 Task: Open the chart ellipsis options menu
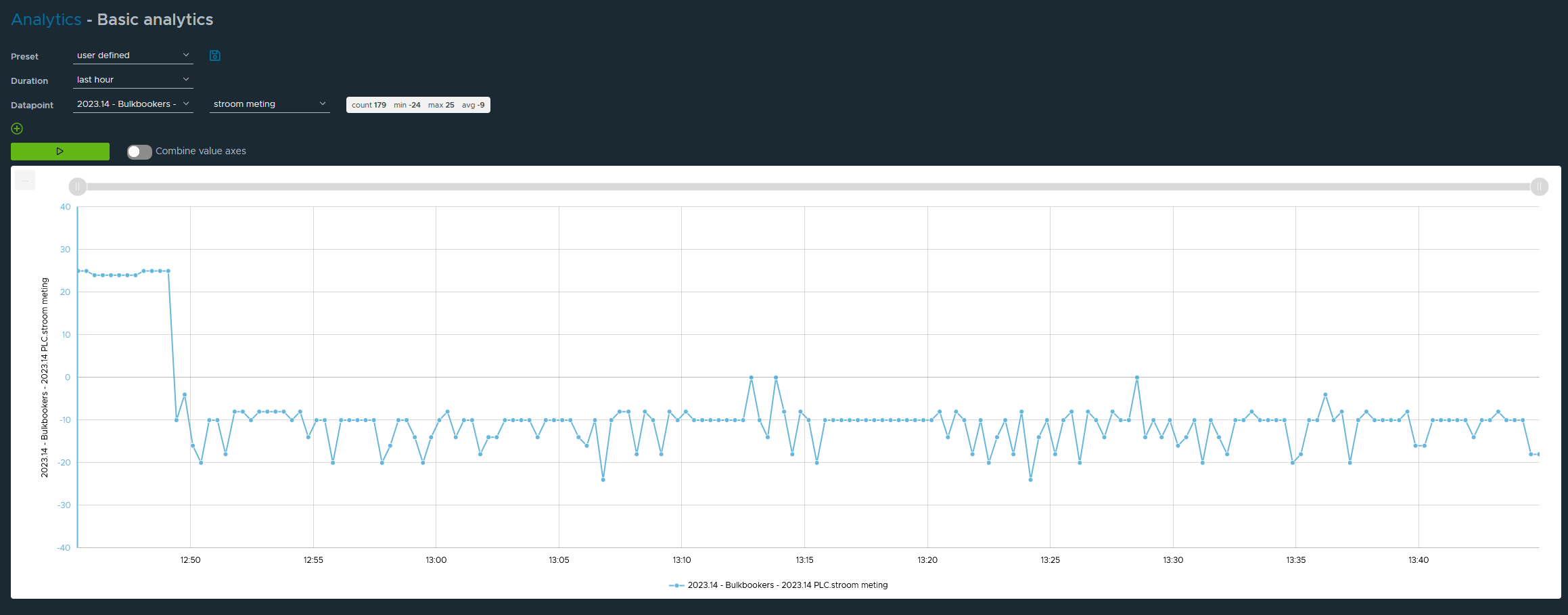[25, 181]
